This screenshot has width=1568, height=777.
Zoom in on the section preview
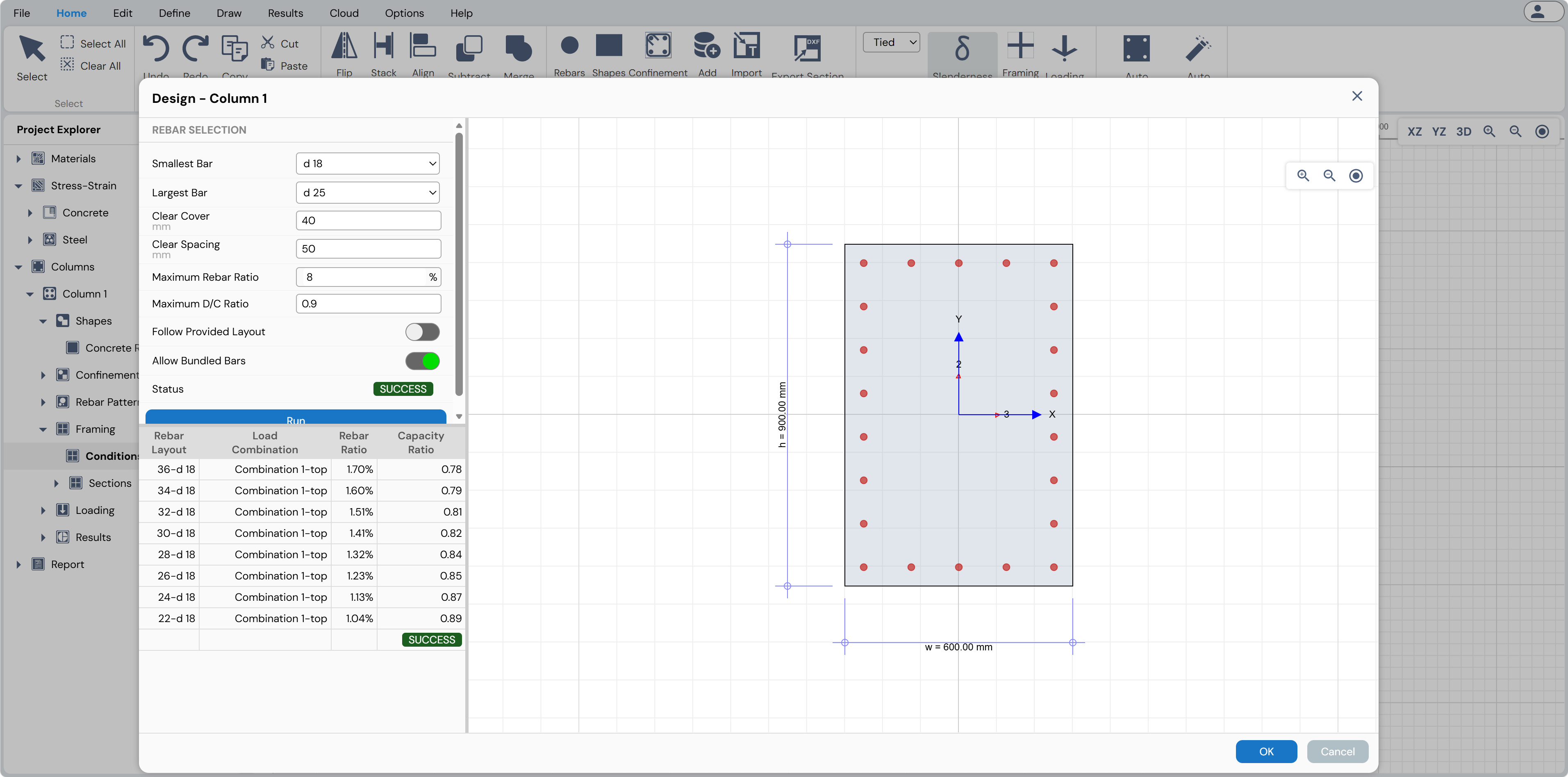(x=1303, y=176)
